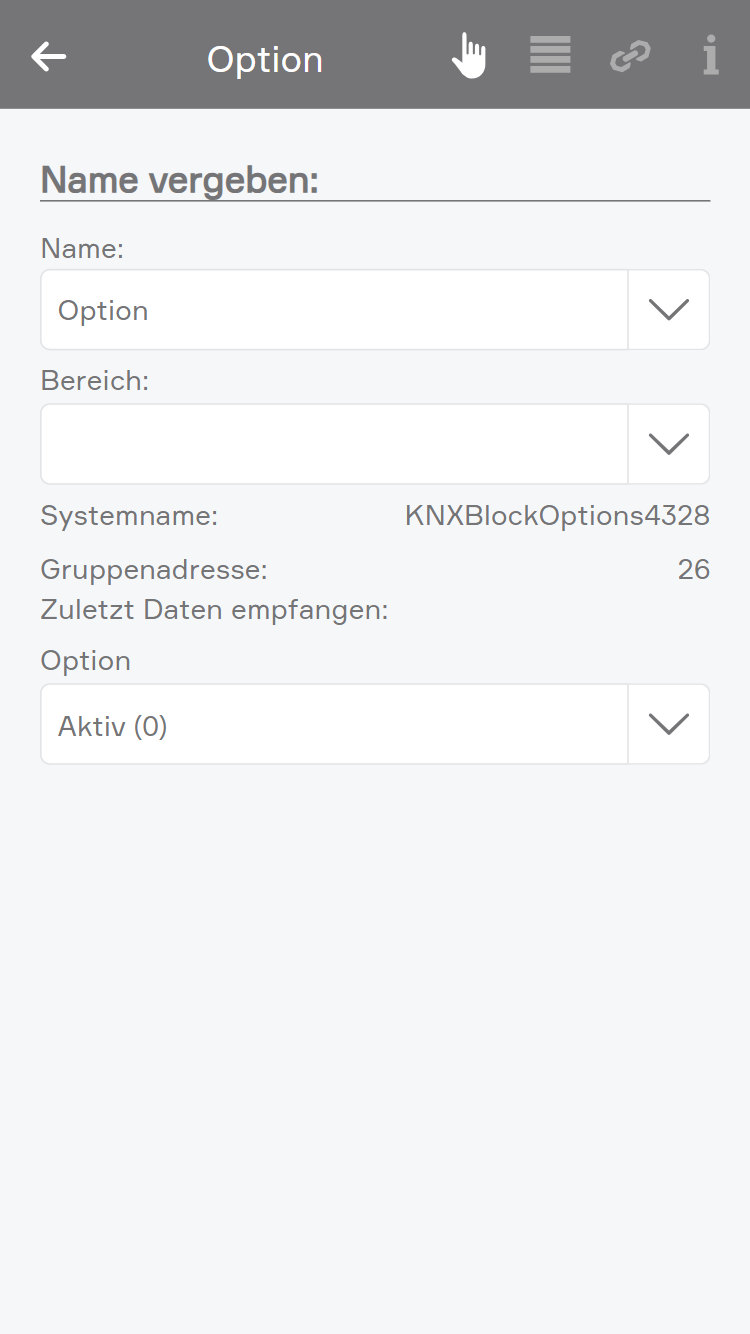Click the 'Option' title in the header
The image size is (750, 1334).
(x=265, y=60)
